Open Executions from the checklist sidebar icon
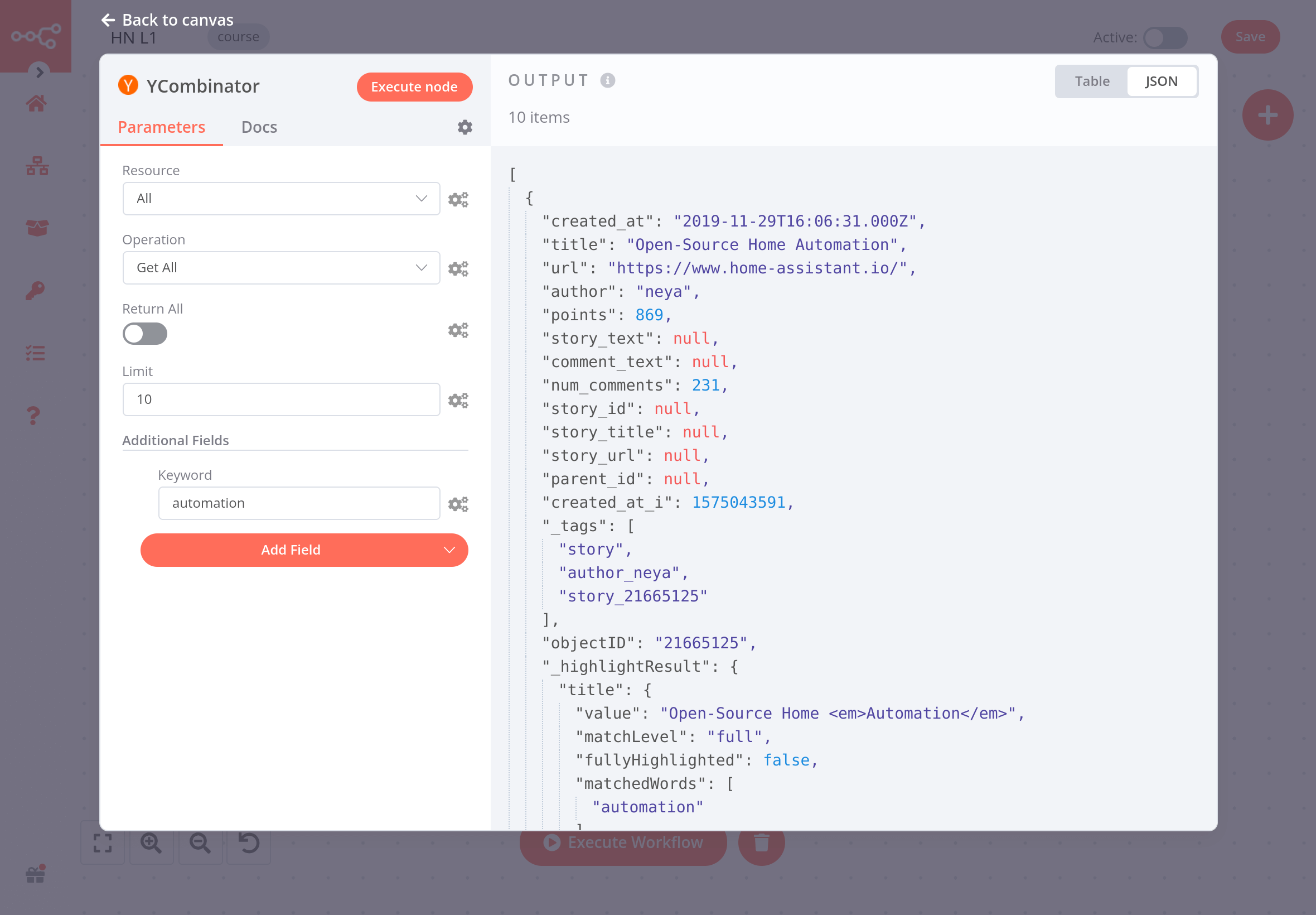This screenshot has height=915, width=1316. [36, 353]
